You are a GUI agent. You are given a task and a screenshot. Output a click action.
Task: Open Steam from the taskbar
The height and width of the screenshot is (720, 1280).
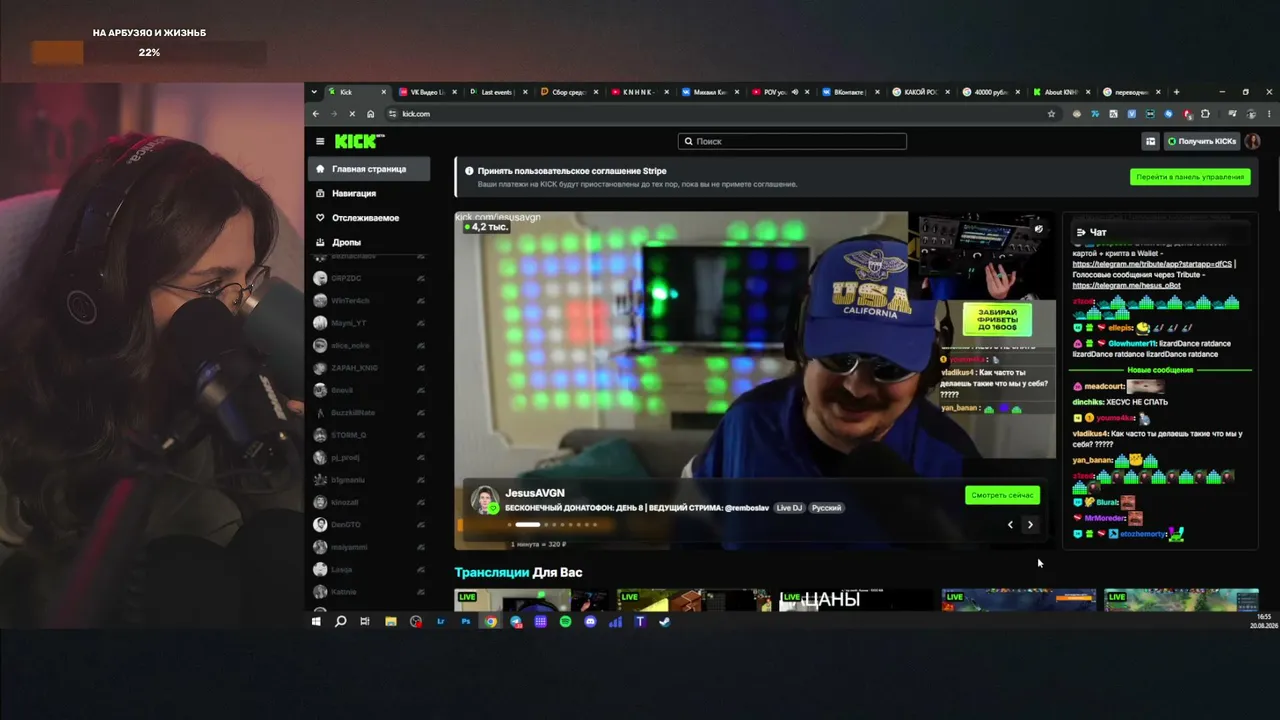point(665,622)
